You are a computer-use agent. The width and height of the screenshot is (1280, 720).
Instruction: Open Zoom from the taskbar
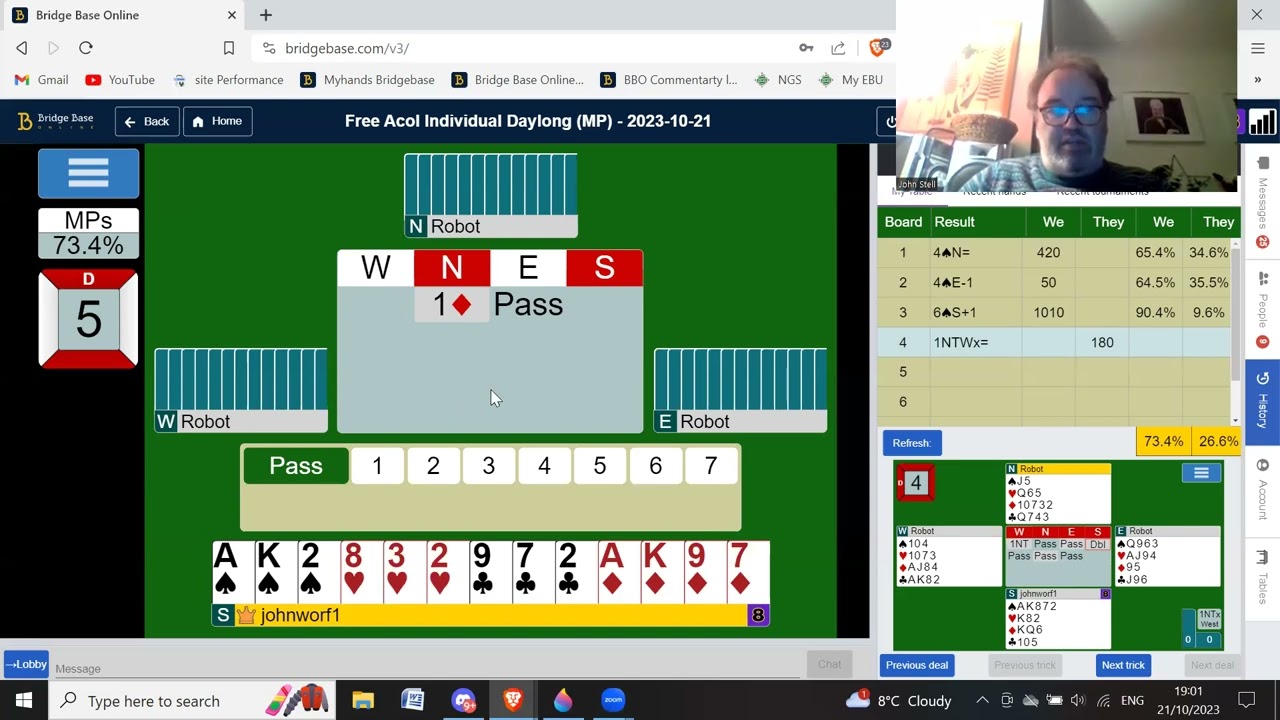(613, 700)
